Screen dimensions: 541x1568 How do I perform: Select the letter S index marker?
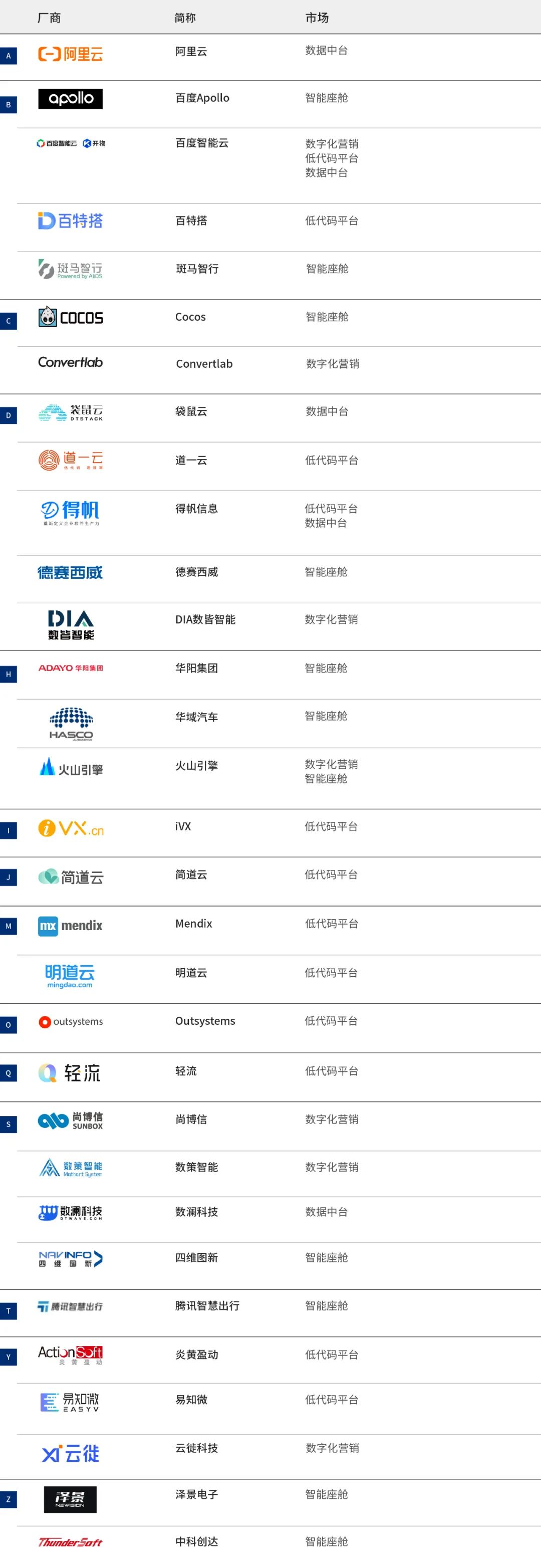pos(9,1125)
